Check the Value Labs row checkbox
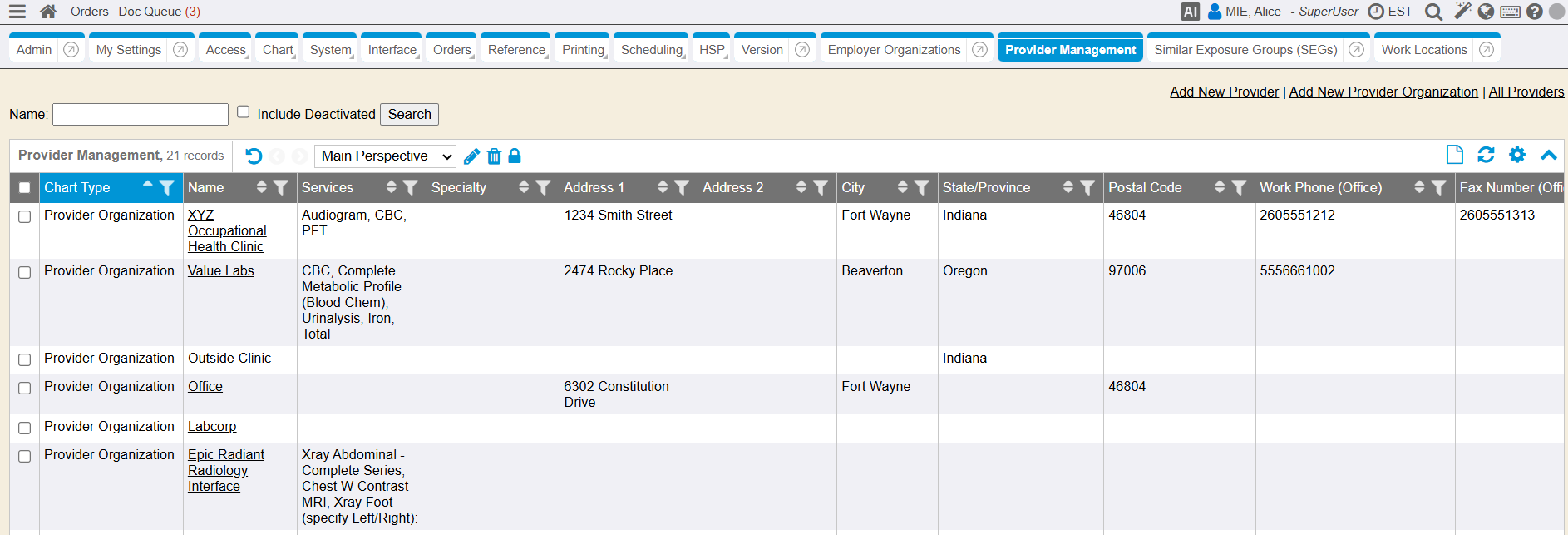 point(25,272)
